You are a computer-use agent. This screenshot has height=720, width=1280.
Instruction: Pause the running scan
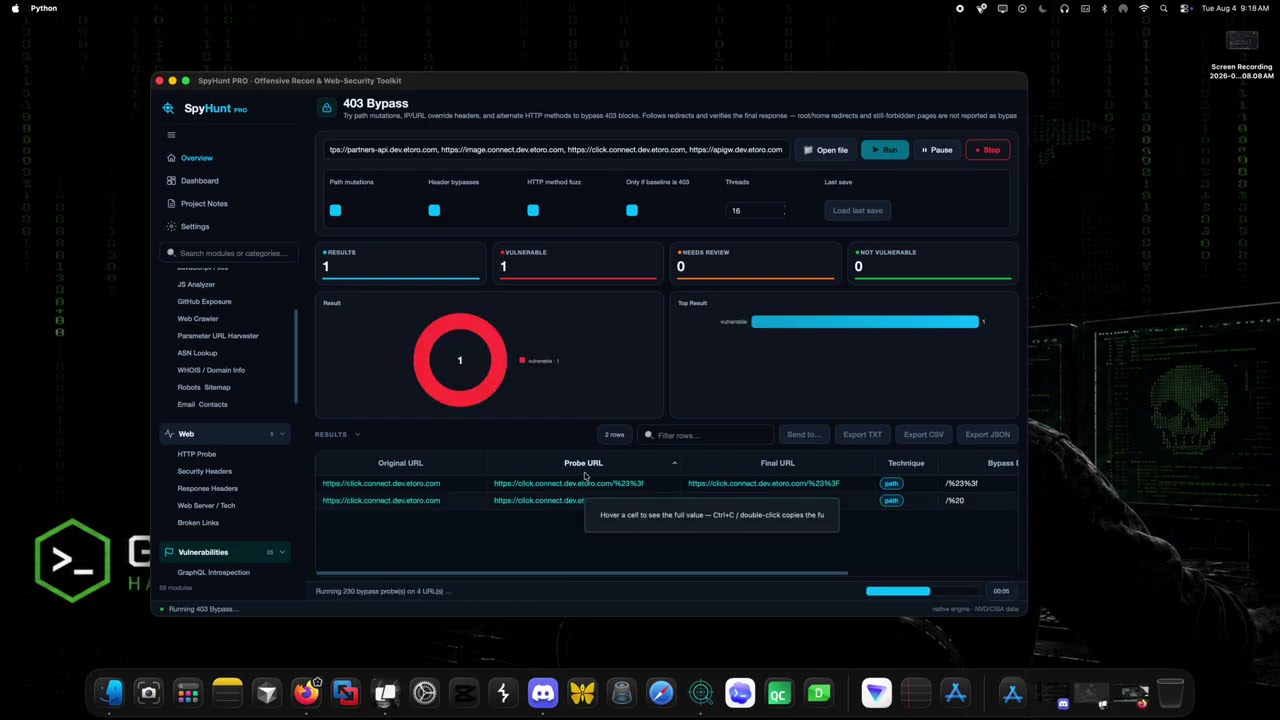point(937,150)
